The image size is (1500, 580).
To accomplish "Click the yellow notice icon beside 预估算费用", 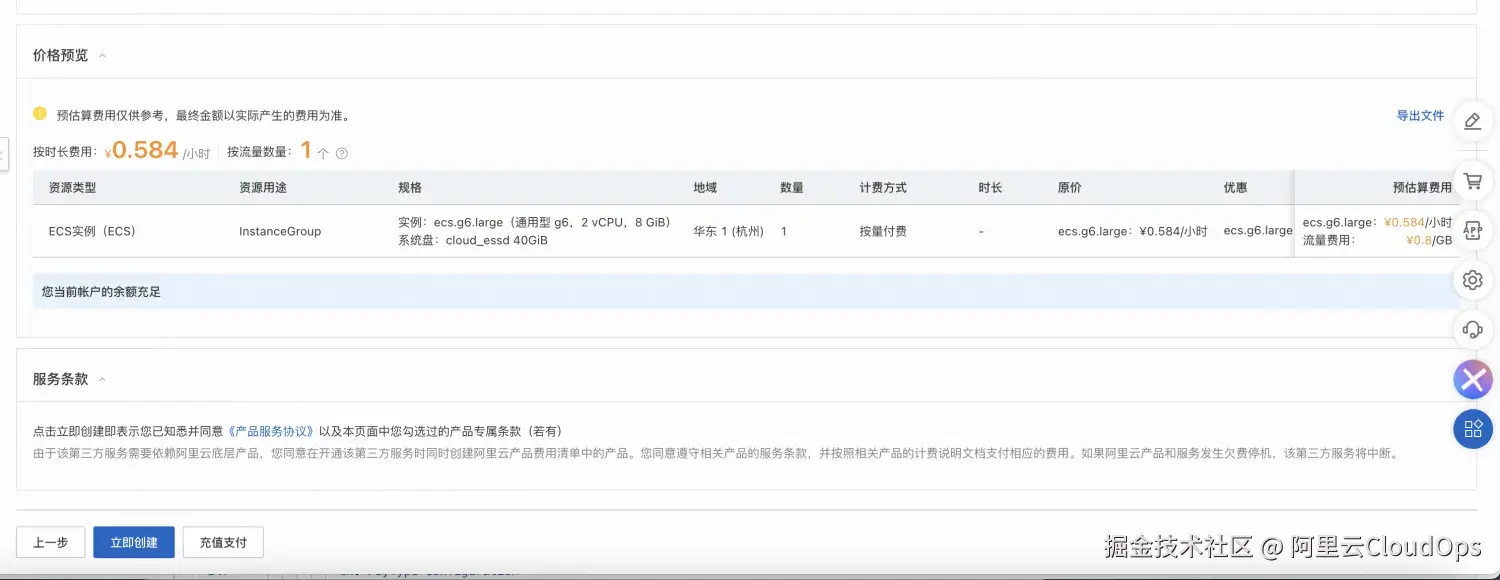I will (40, 114).
